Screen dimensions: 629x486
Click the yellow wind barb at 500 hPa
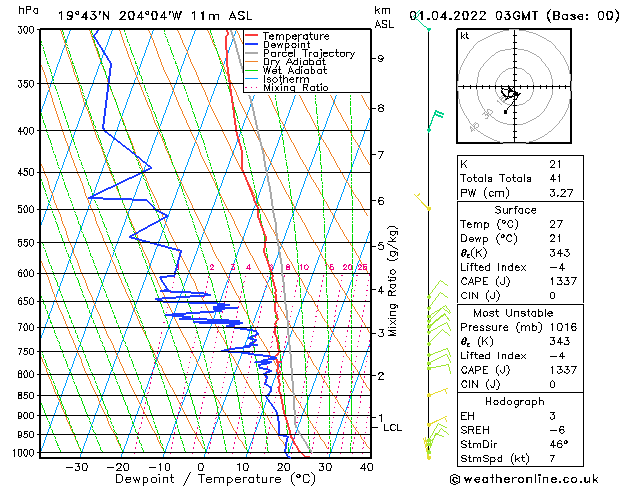pyautogui.click(x=422, y=202)
